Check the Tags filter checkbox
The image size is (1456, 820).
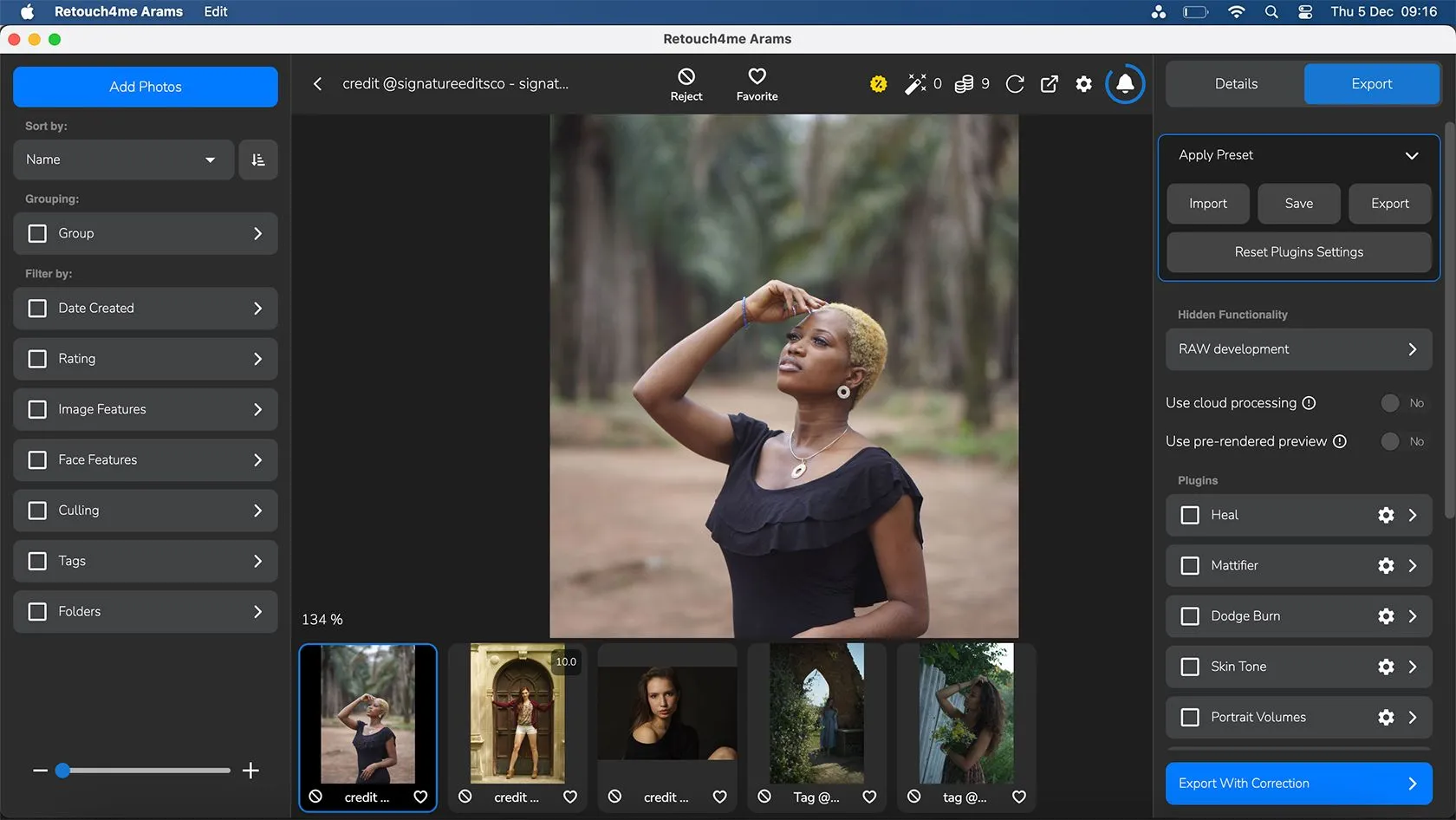tap(37, 561)
